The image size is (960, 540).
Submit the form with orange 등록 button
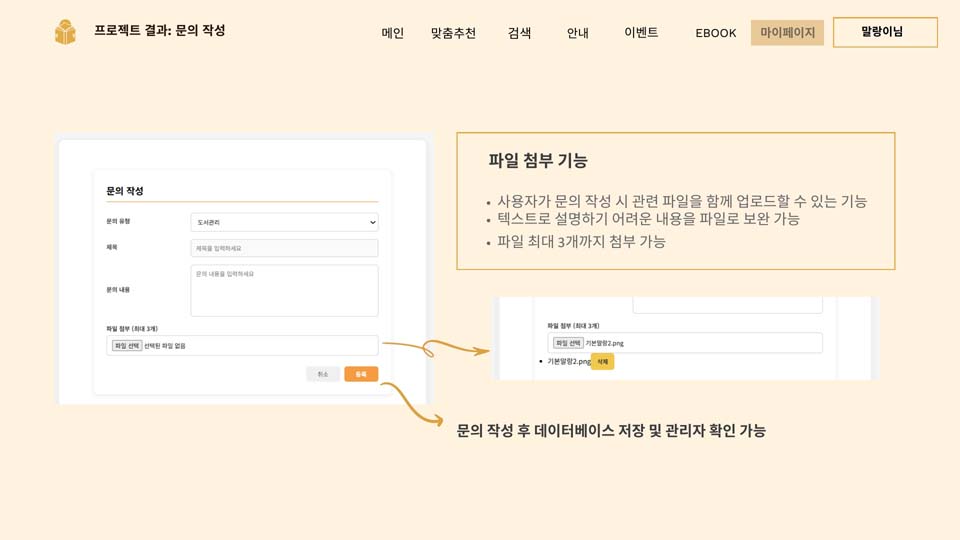361,374
